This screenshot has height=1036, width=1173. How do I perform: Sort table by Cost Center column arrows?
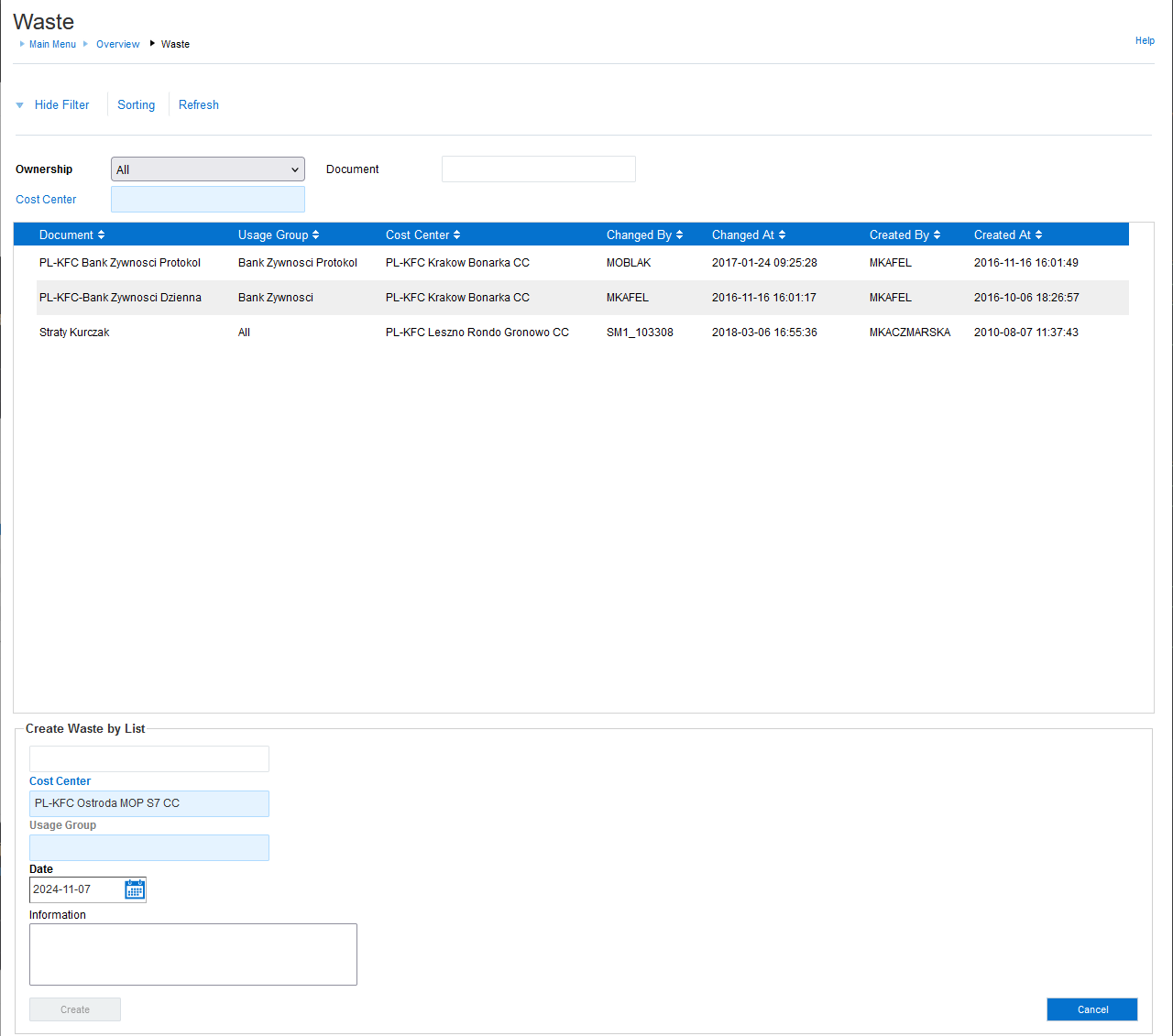(x=457, y=235)
